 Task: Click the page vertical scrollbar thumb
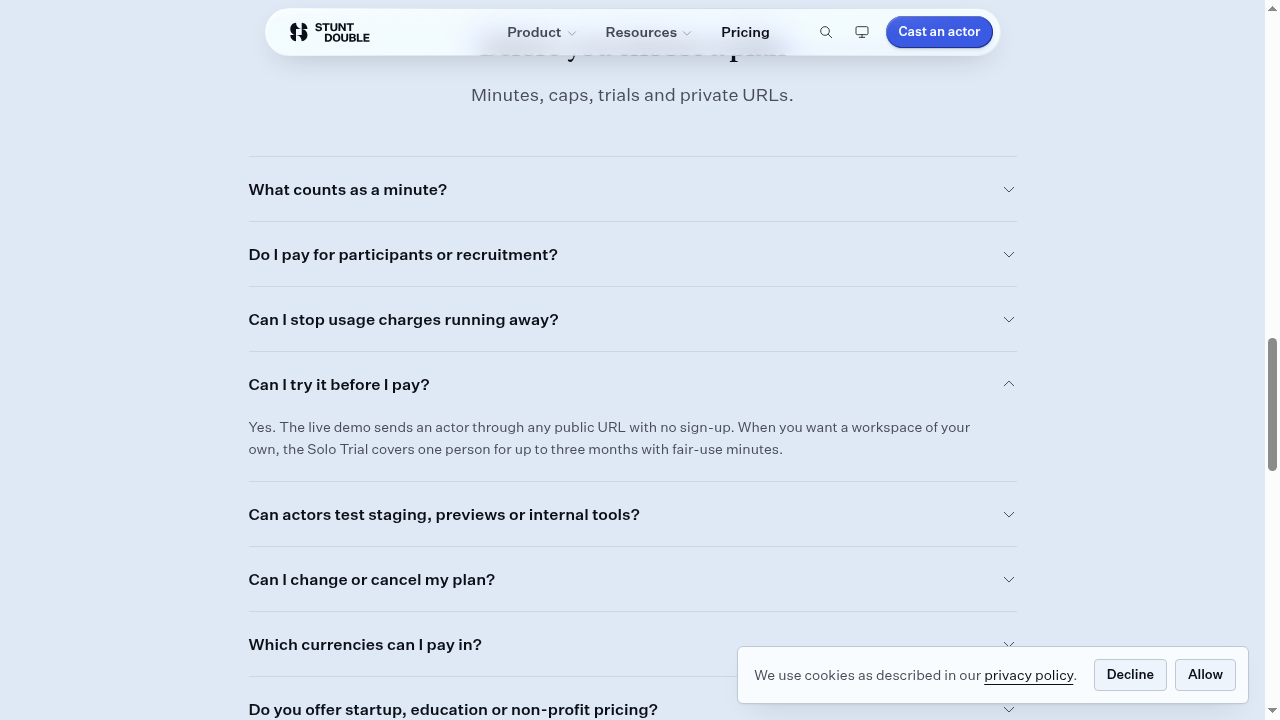tap(1272, 404)
